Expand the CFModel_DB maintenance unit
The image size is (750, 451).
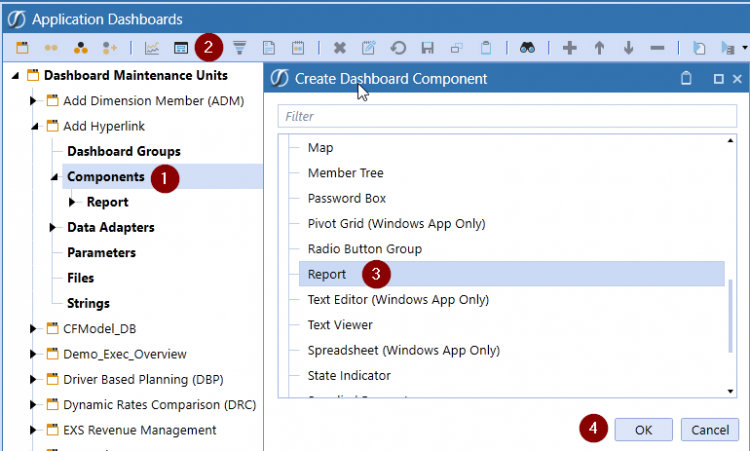(x=34, y=329)
